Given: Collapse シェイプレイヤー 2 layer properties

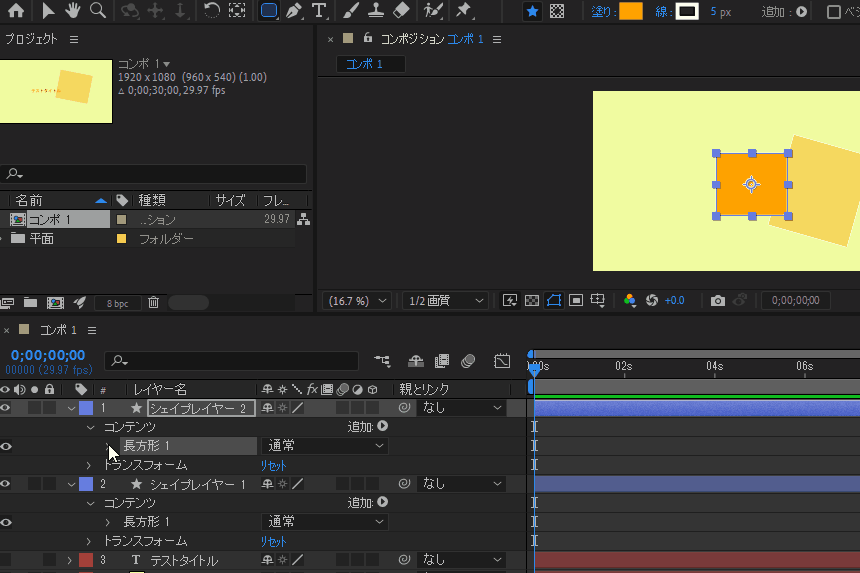Looking at the screenshot, I should 71,408.
